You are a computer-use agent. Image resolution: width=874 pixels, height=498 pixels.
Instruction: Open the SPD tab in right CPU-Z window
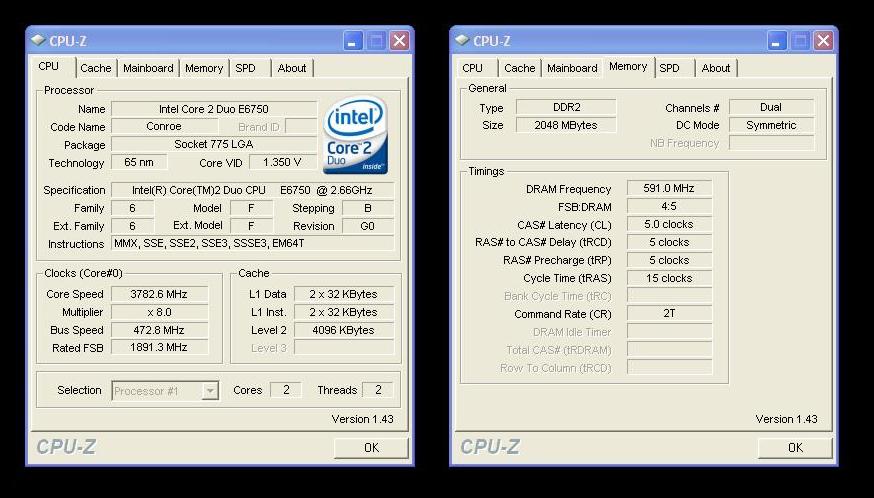coord(669,68)
